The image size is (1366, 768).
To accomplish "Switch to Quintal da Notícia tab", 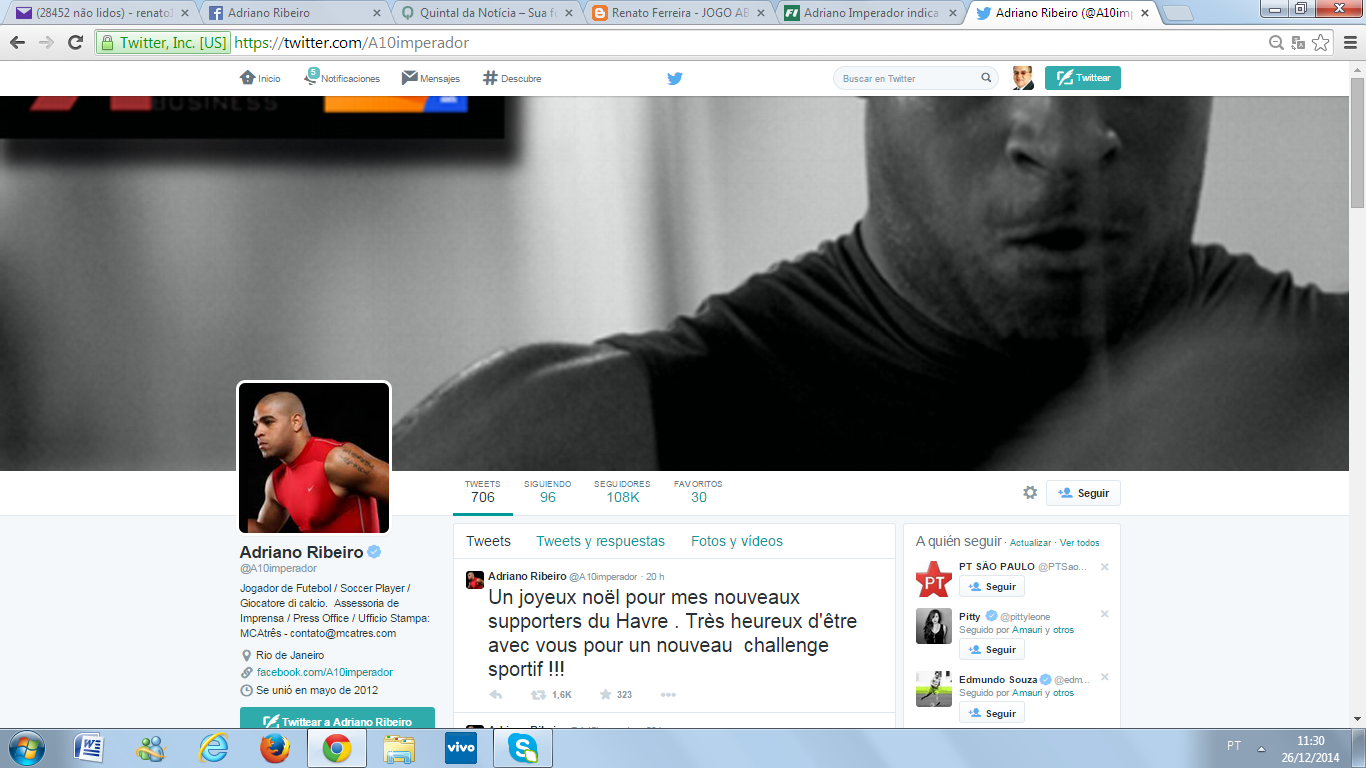I will (x=487, y=13).
